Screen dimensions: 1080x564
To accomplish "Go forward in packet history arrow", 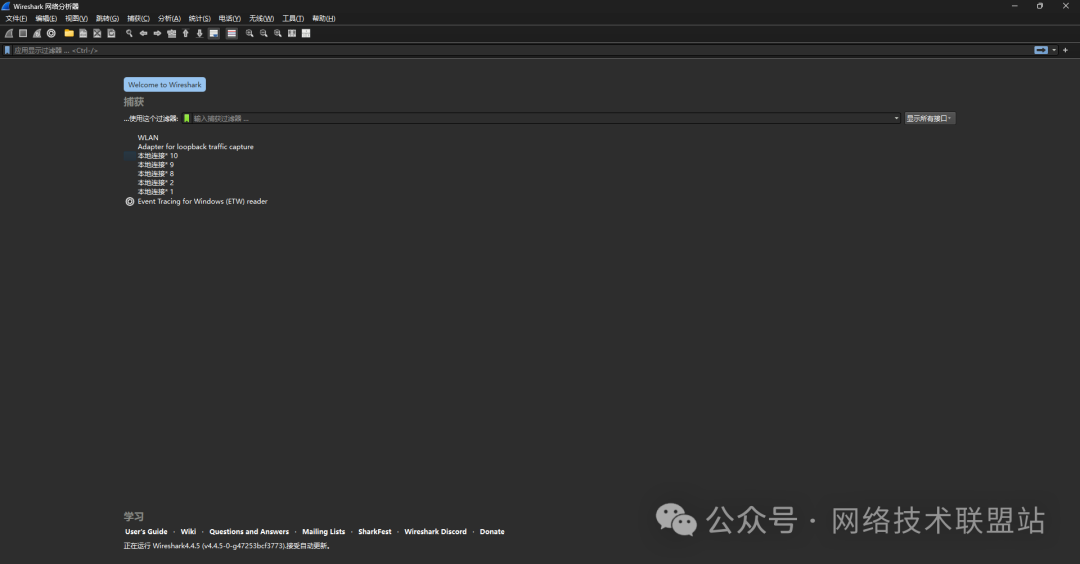I will click(157, 33).
